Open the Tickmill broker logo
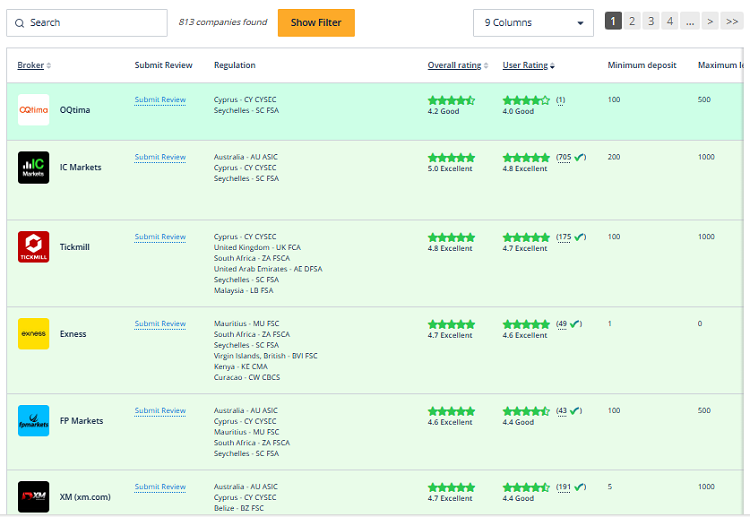 [x=33, y=247]
